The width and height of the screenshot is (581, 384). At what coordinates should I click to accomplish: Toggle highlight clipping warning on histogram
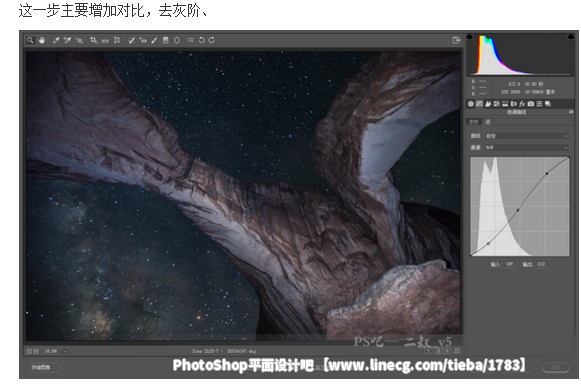[571, 36]
